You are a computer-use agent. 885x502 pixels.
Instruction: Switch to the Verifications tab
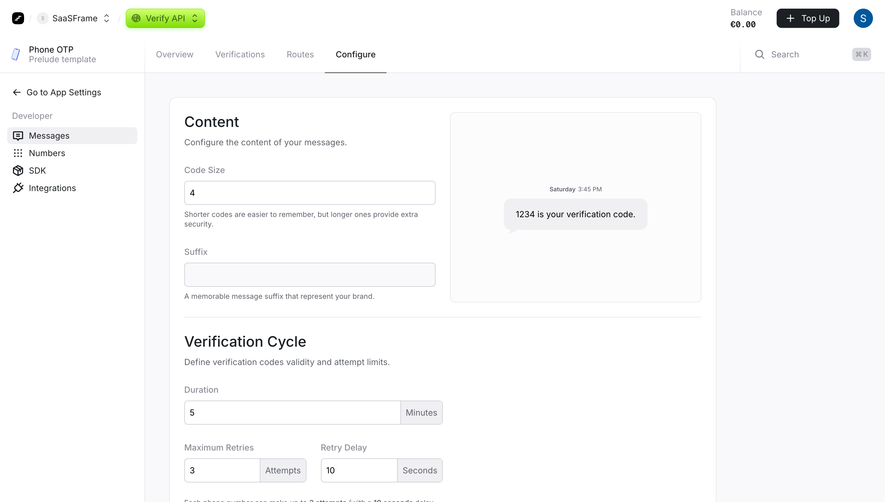[x=240, y=54]
